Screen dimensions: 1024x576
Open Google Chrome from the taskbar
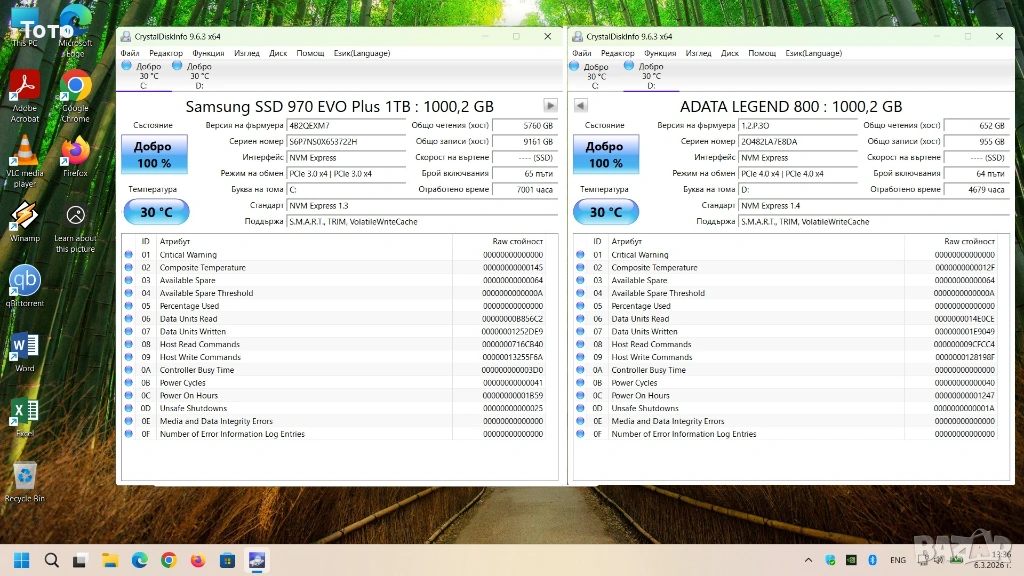[168, 559]
